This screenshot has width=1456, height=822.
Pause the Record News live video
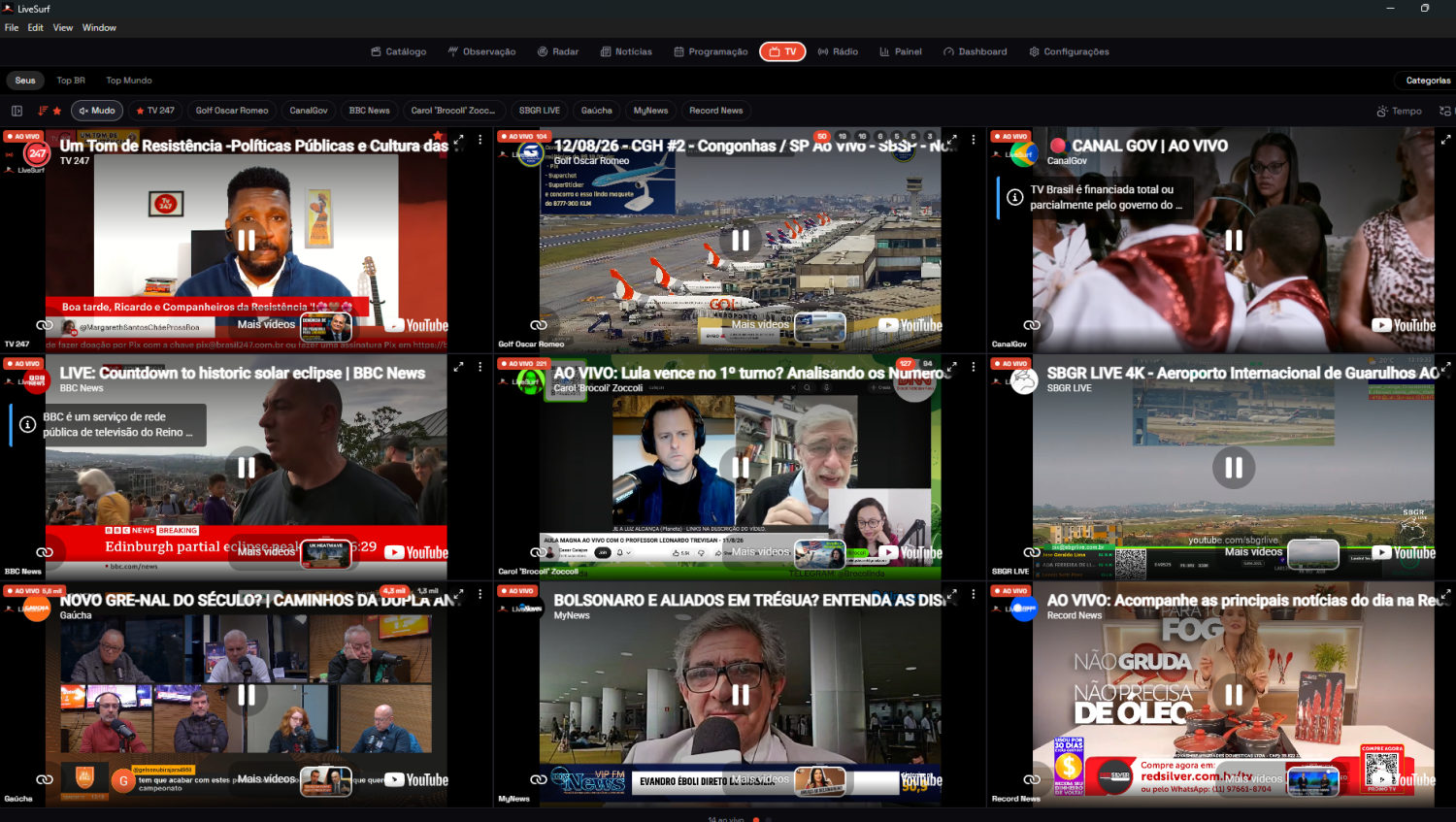click(1234, 695)
